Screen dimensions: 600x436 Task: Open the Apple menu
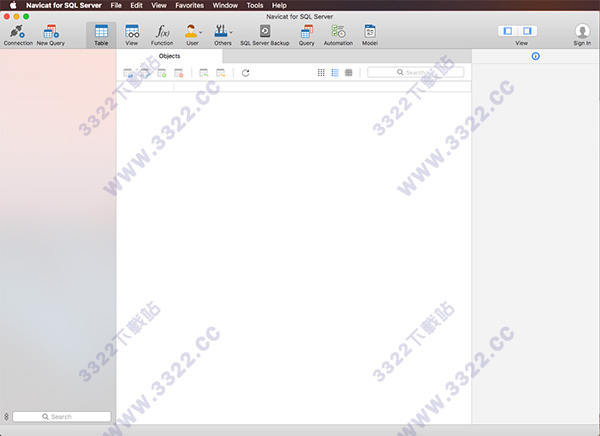click(x=13, y=5)
